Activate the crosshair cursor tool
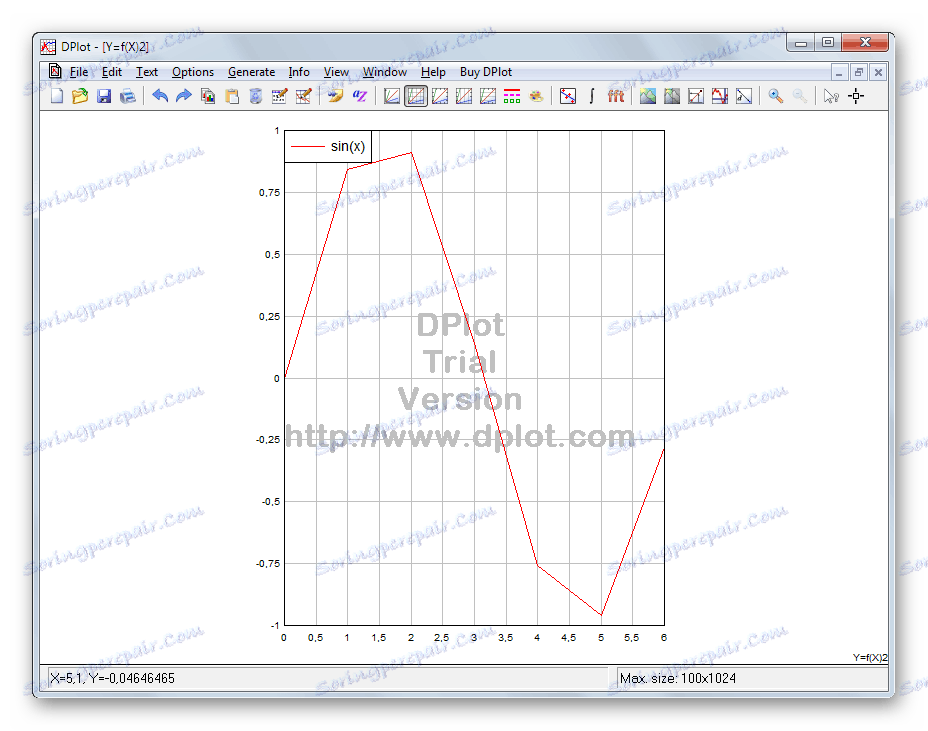928x731 pixels. (856, 96)
